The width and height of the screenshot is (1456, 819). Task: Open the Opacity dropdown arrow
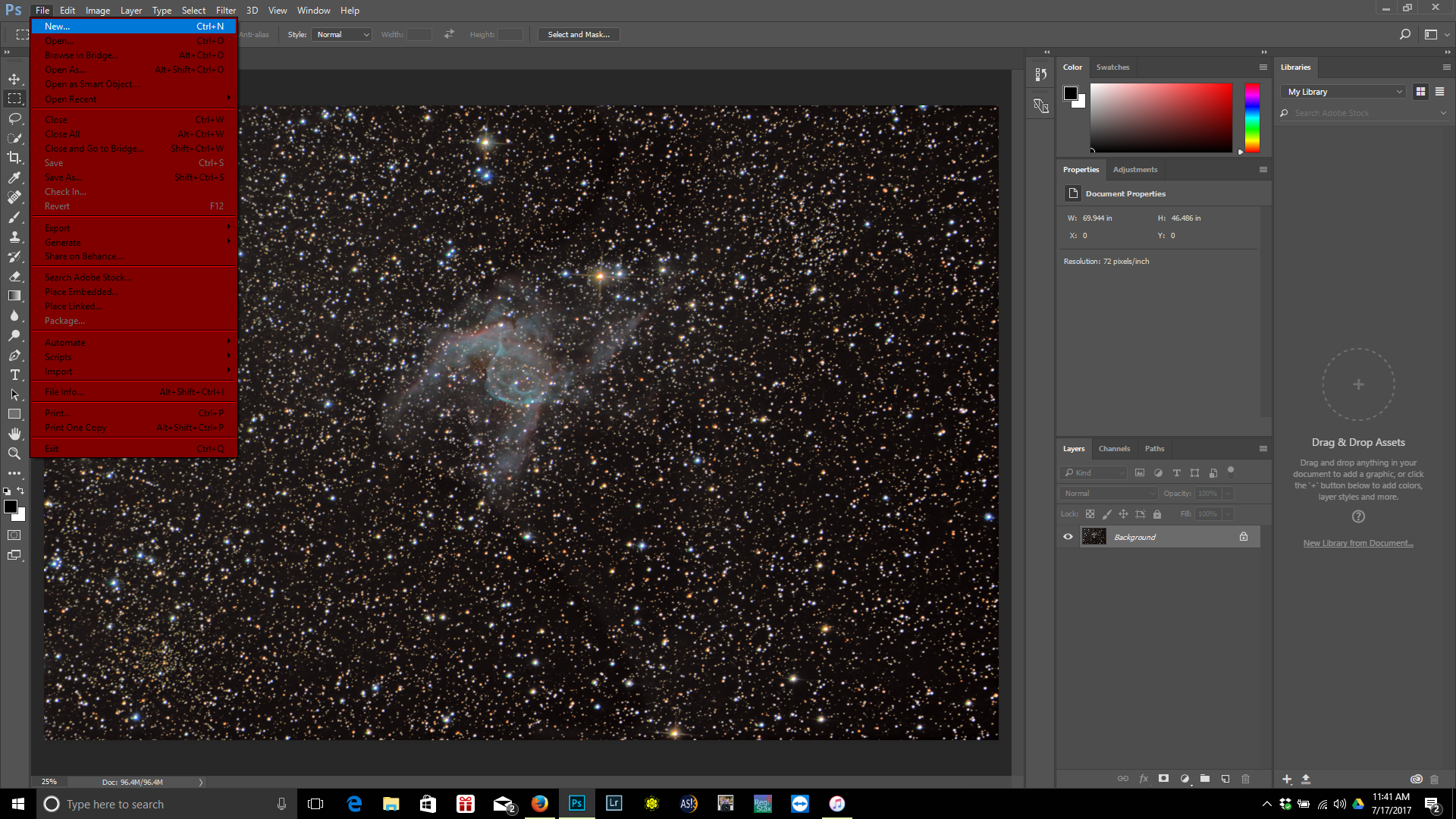1228,494
